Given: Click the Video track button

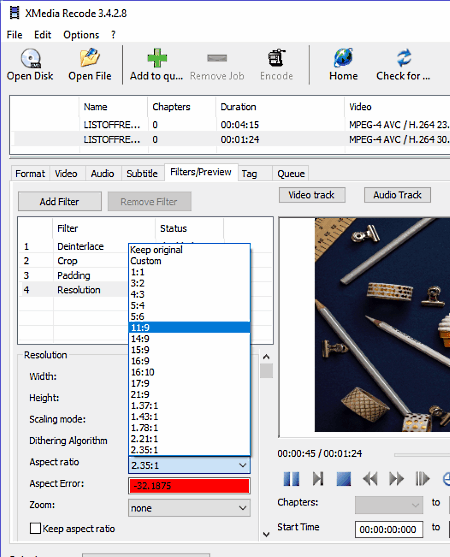Looking at the screenshot, I should 312,195.
